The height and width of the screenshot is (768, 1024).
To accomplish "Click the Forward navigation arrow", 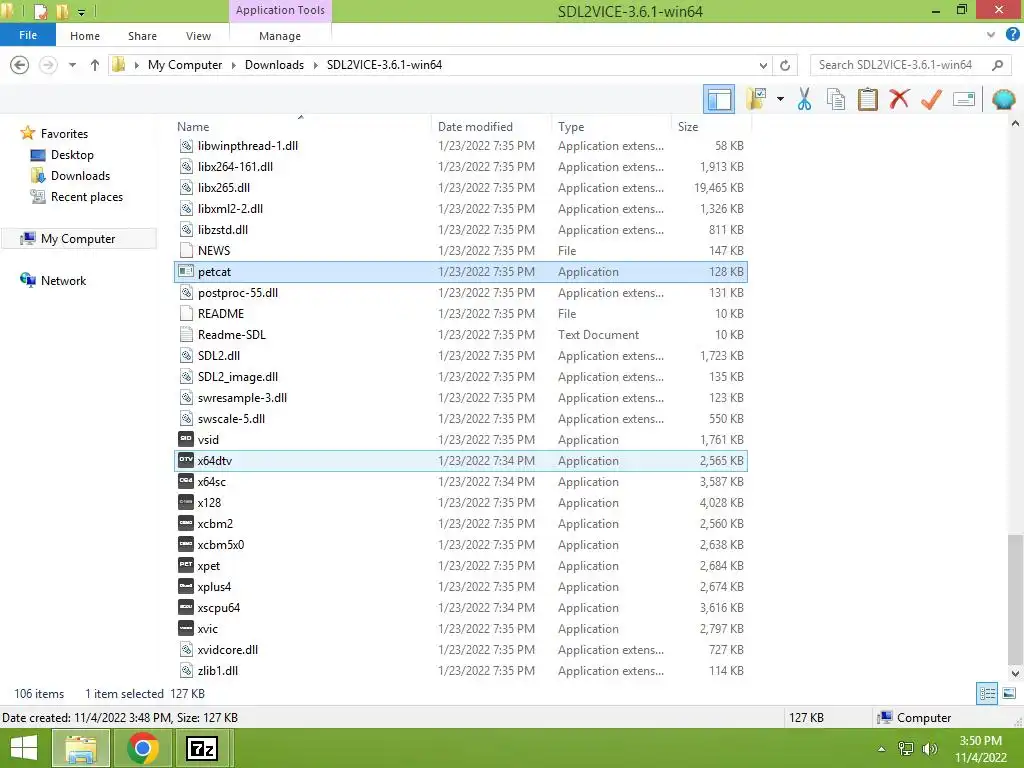I will (x=48, y=65).
